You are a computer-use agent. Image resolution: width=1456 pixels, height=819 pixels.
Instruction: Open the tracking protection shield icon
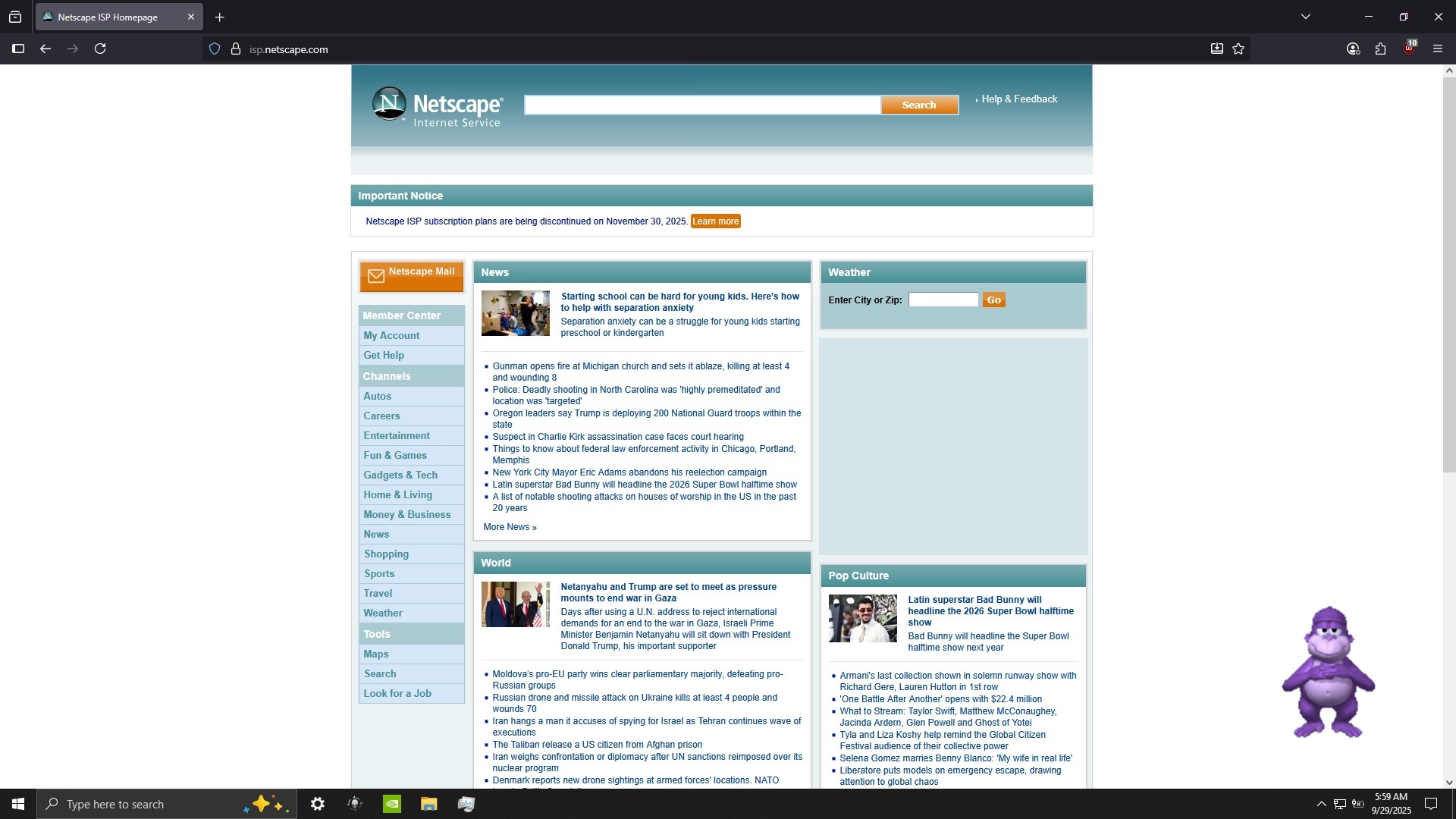(215, 49)
